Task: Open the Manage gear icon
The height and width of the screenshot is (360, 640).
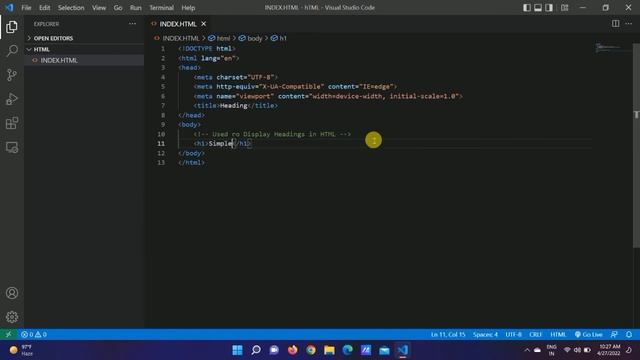Action: pos(12,317)
